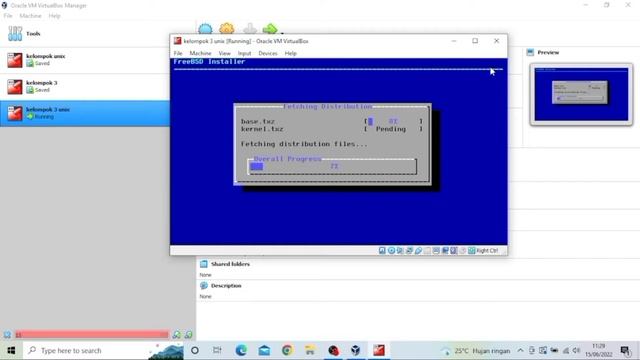
Task: Open Input menu in the VM window
Action: click(244, 53)
